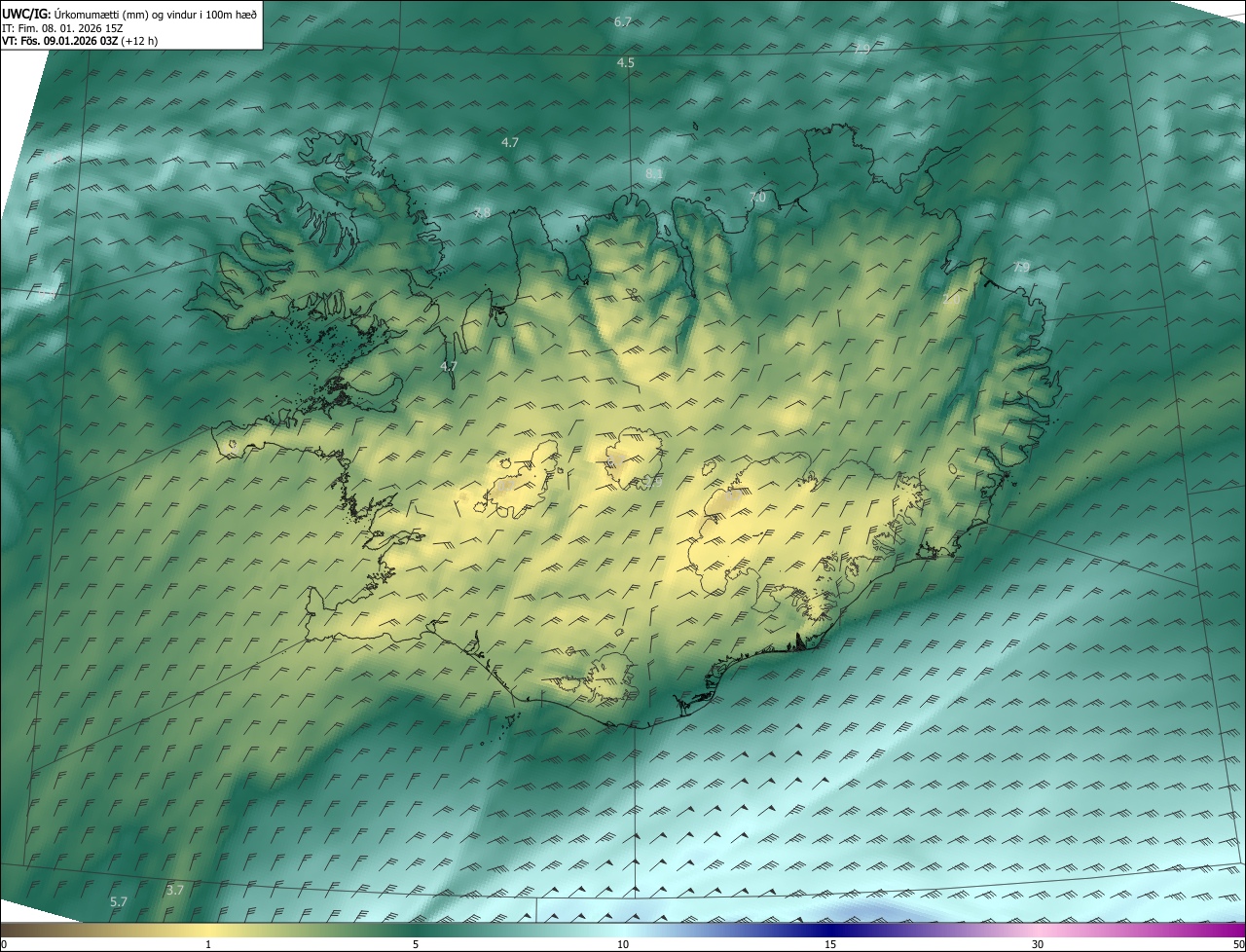Click the 10 mm tick on the colour scale
The image size is (1246, 952).
(623, 944)
